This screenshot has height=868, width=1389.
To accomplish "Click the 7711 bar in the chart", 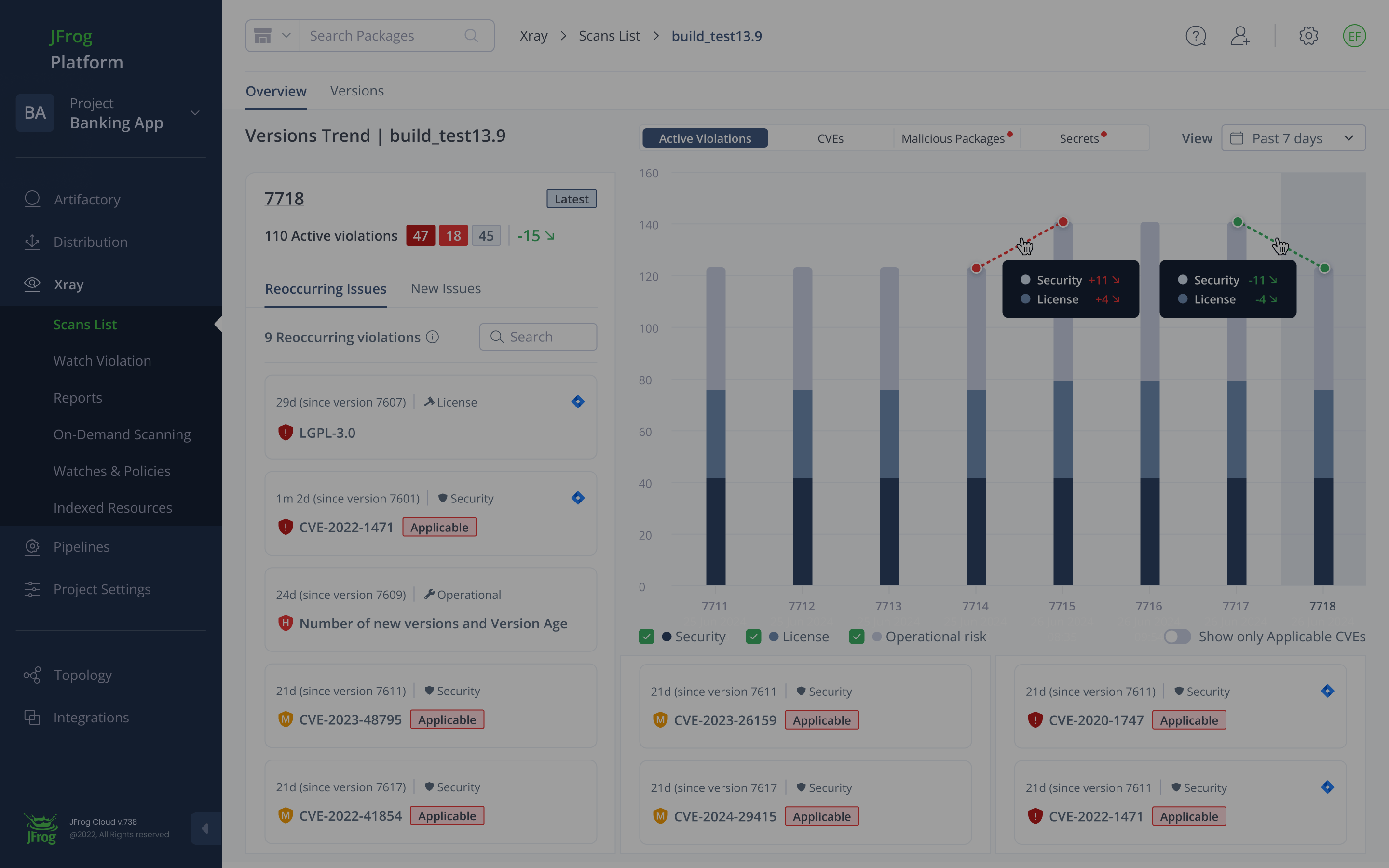I will [716, 427].
